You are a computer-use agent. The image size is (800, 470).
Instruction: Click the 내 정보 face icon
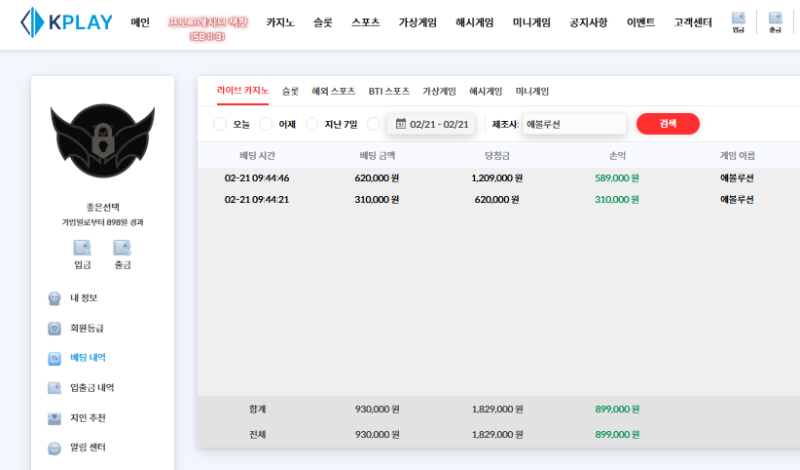click(54, 298)
